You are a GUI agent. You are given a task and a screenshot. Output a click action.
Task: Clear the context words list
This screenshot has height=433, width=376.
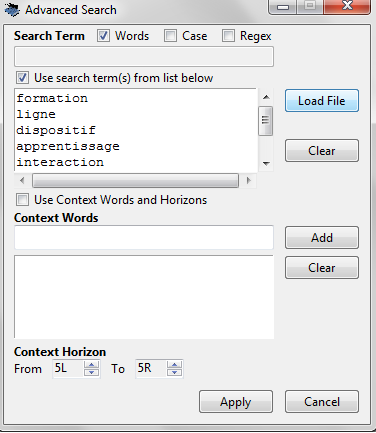tap(322, 267)
